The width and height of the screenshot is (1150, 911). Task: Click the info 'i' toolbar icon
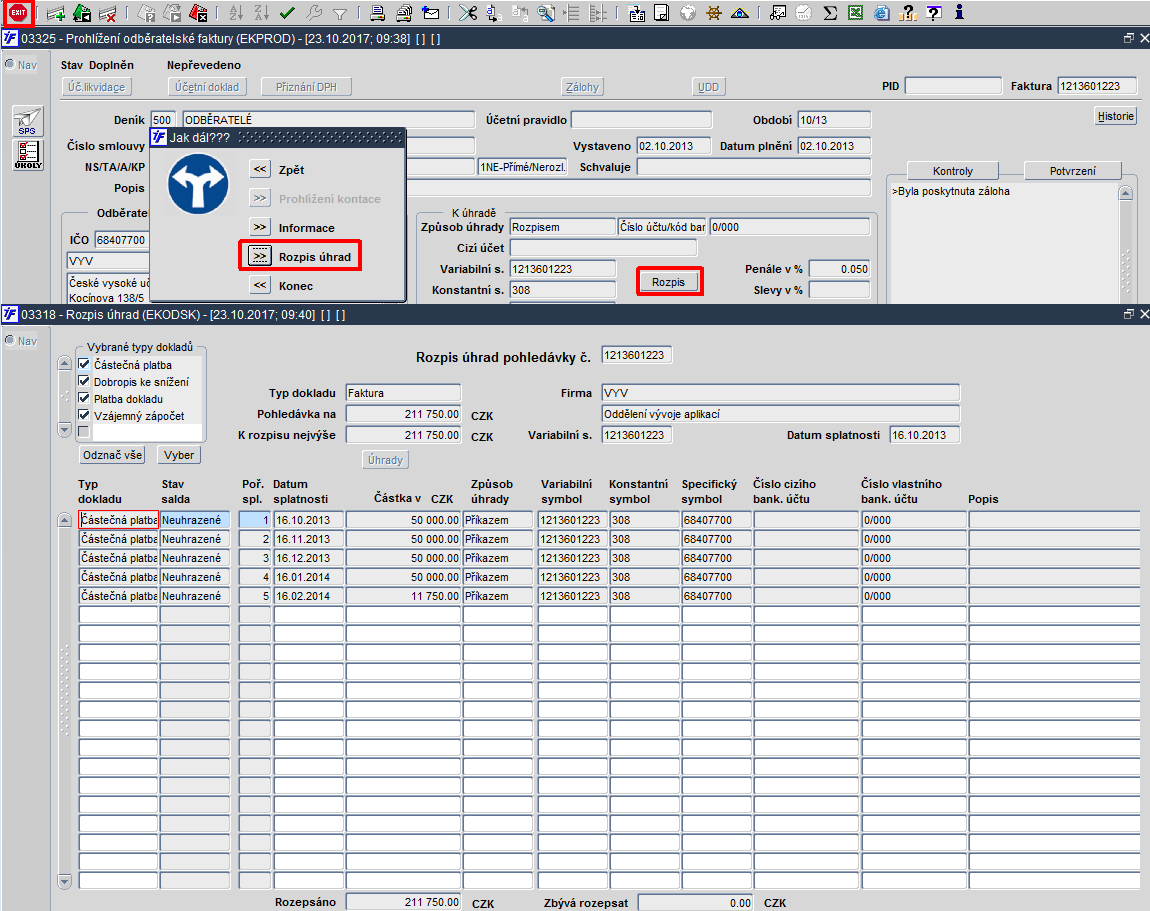tap(959, 12)
